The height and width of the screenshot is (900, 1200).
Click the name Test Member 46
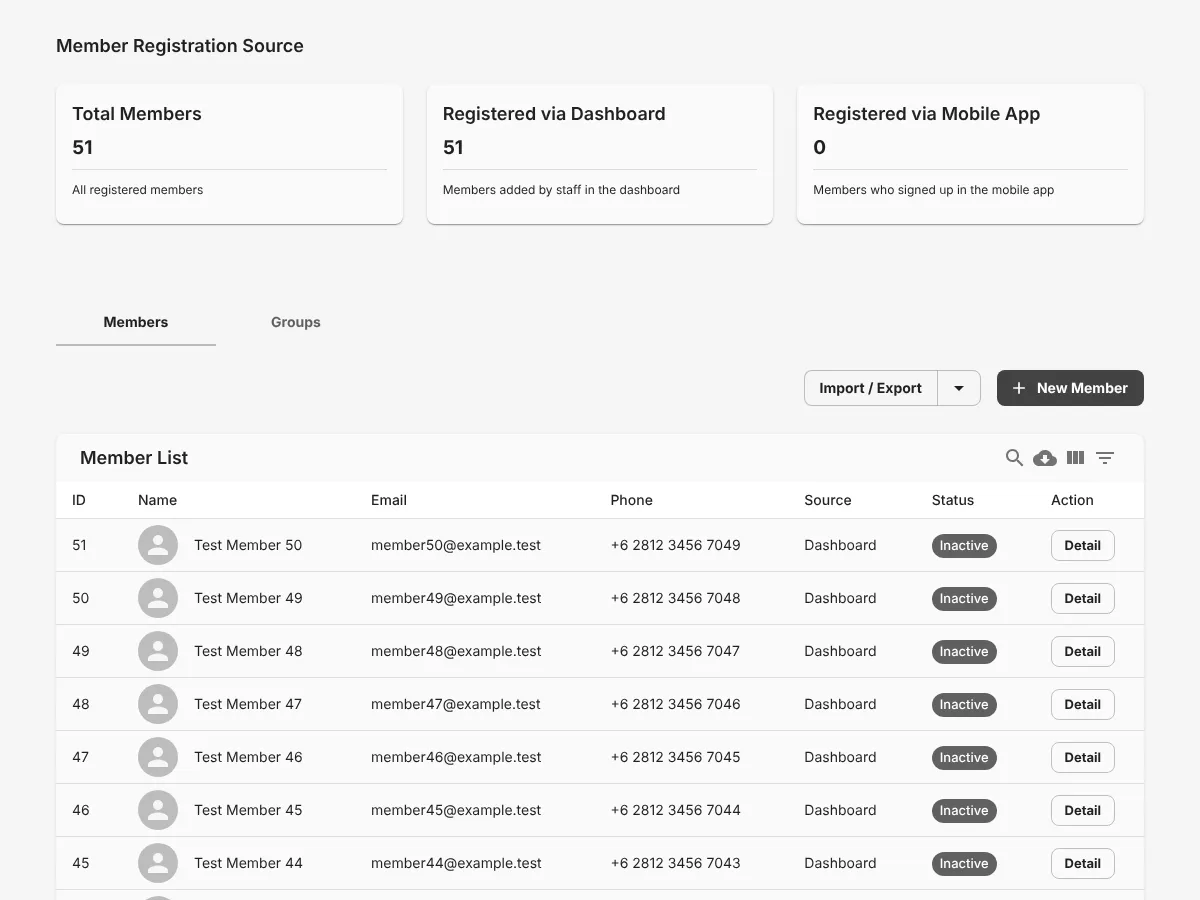pyautogui.click(x=248, y=757)
